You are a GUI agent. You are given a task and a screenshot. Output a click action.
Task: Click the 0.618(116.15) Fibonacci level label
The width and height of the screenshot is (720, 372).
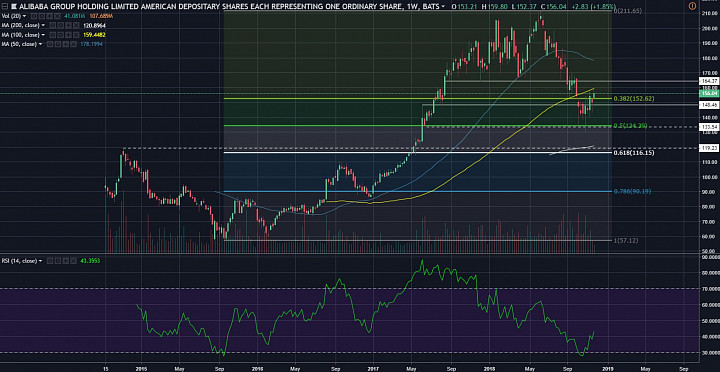click(634, 152)
